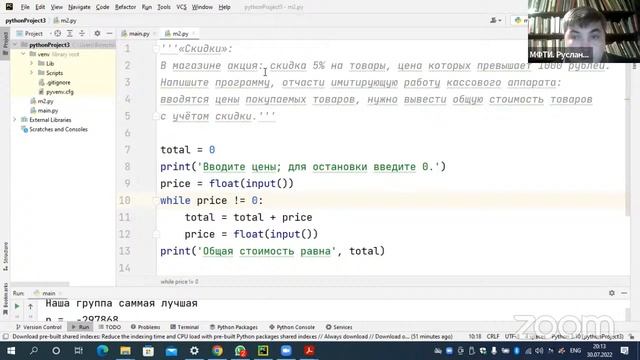Image resolution: width=640 pixels, height=360 pixels.
Task: Click the locate/select opened file target icon
Action: (58, 33)
